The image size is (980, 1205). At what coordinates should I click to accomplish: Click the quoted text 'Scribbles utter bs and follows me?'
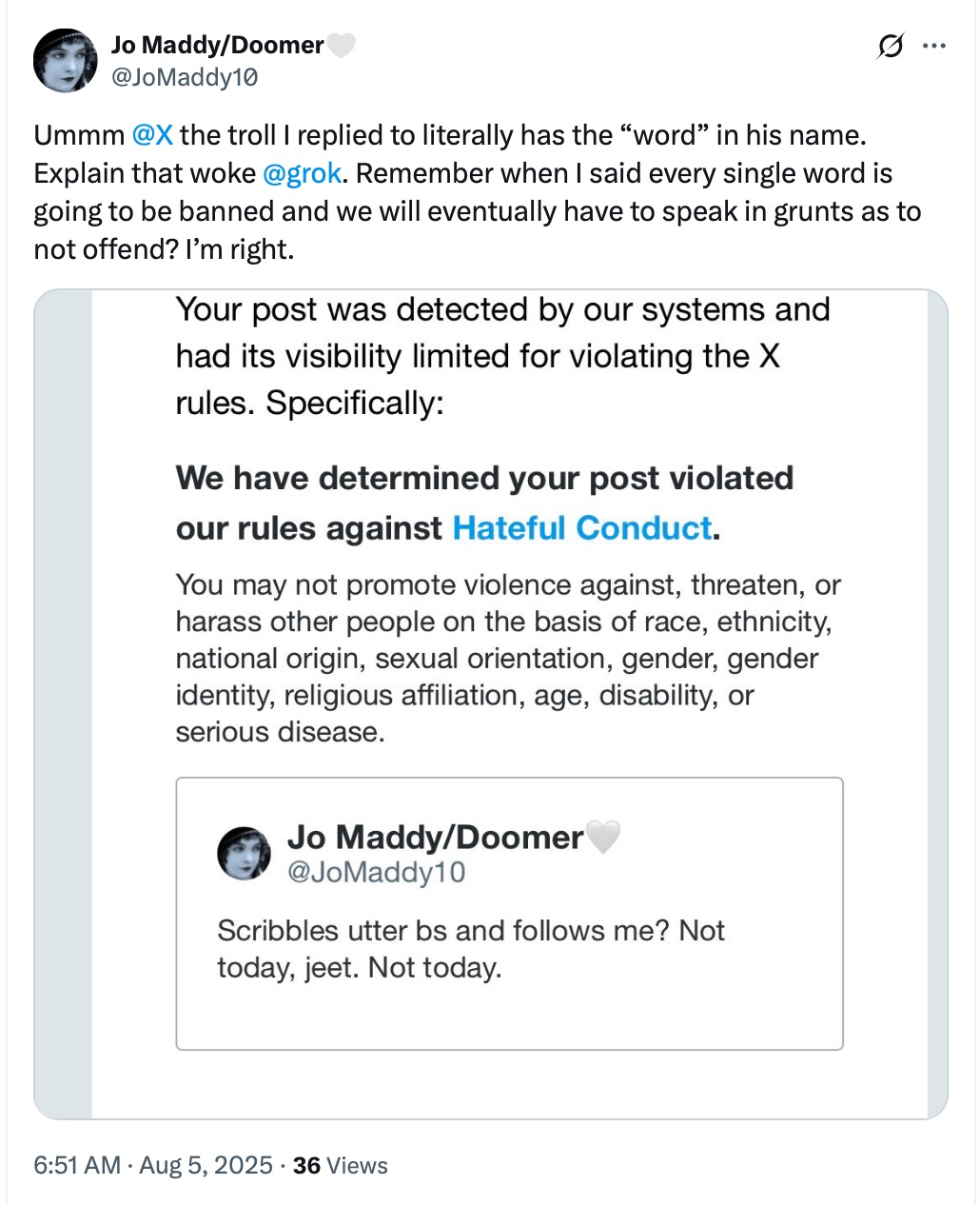[443, 930]
